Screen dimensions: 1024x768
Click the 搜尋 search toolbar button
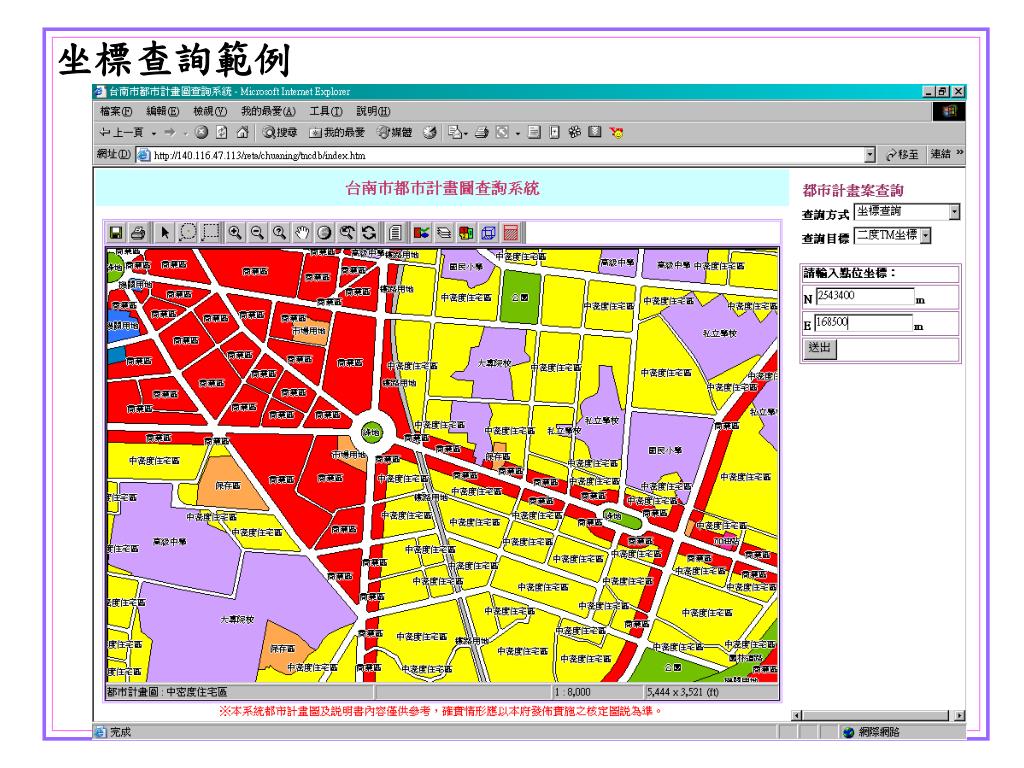click(280, 133)
